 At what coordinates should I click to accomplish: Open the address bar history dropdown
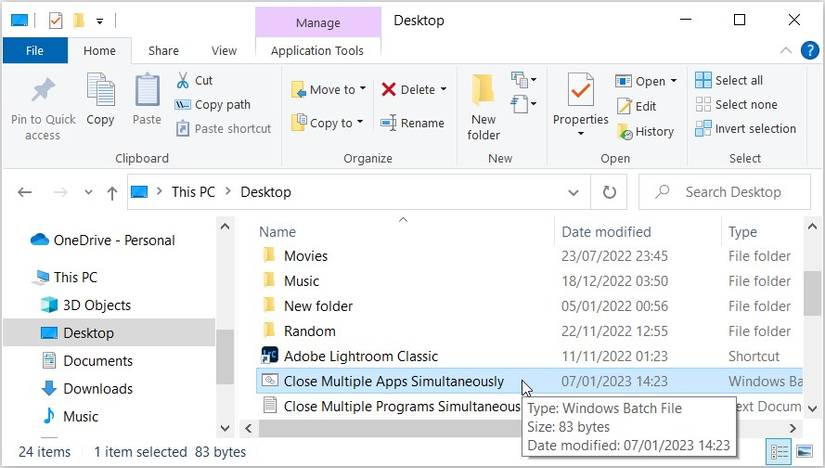click(574, 192)
